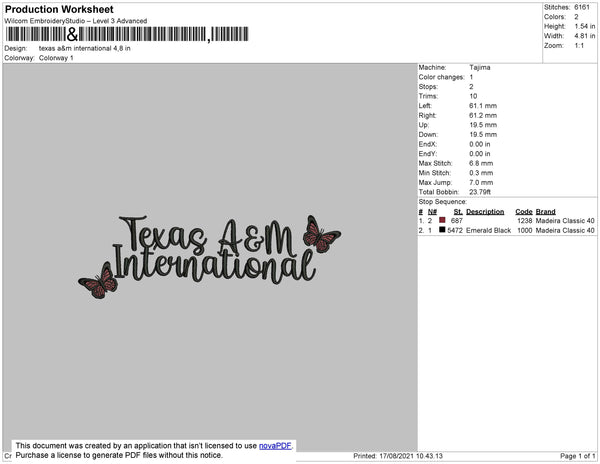This screenshot has width=600, height=464.
Task: Click stitch count '687' in stop sequence
Action: click(x=457, y=221)
